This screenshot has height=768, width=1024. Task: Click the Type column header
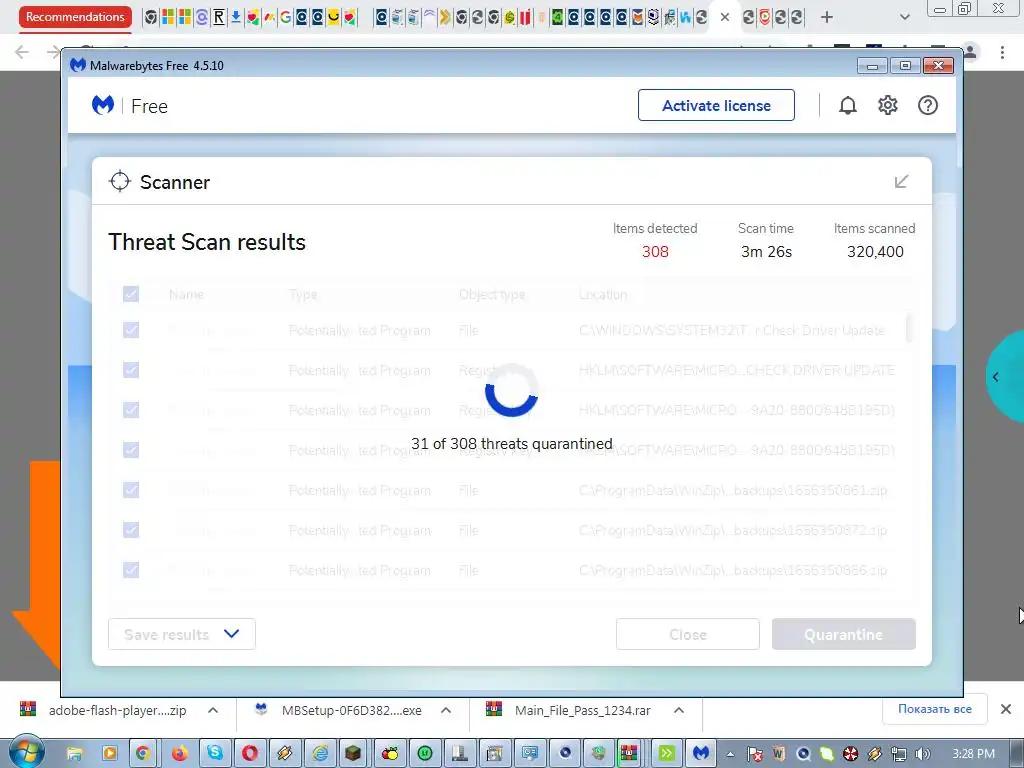point(303,295)
